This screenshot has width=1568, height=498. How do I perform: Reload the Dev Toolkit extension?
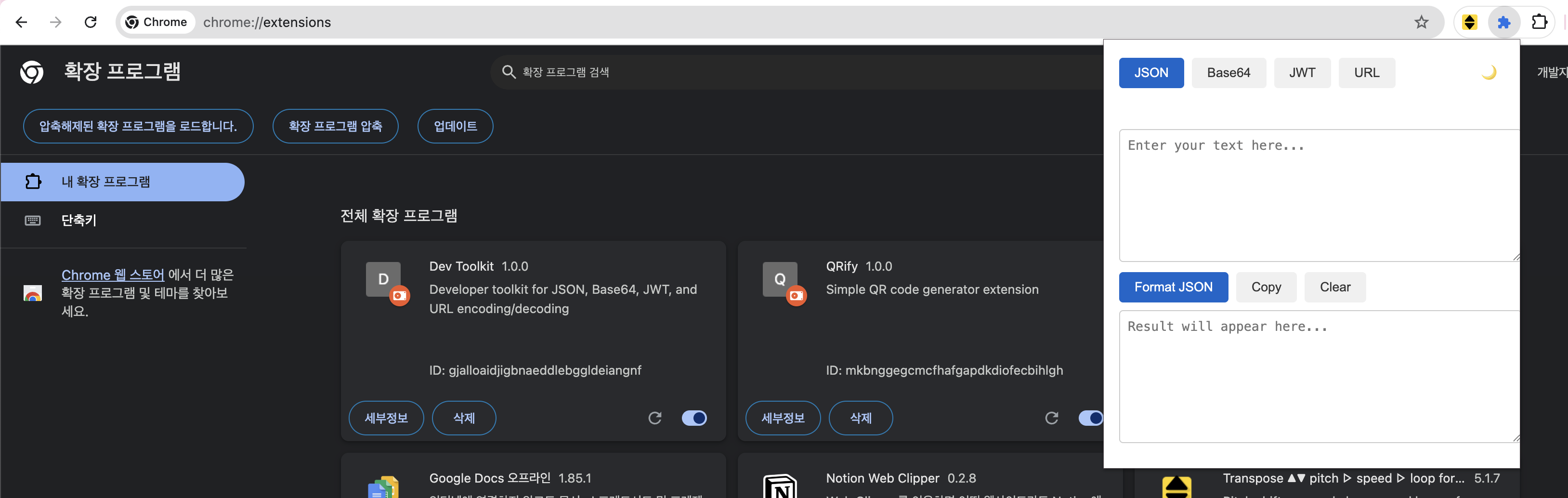[x=655, y=418]
